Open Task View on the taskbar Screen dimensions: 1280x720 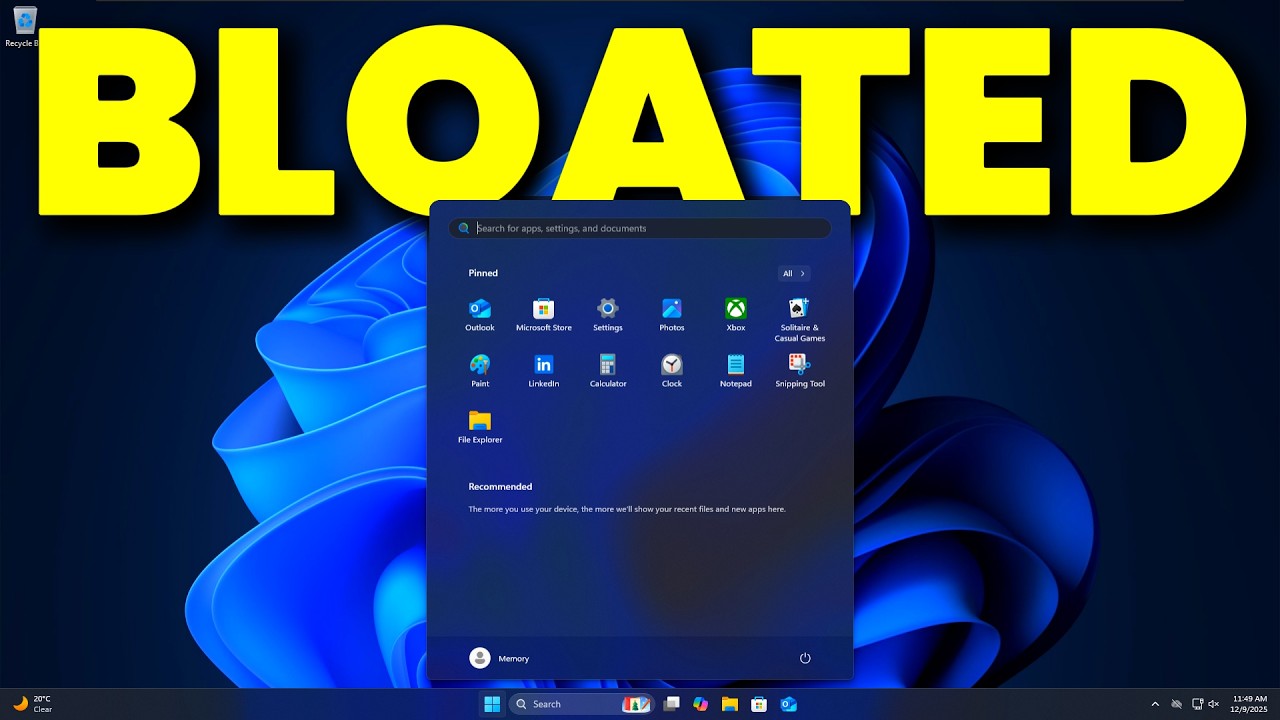pyautogui.click(x=672, y=704)
